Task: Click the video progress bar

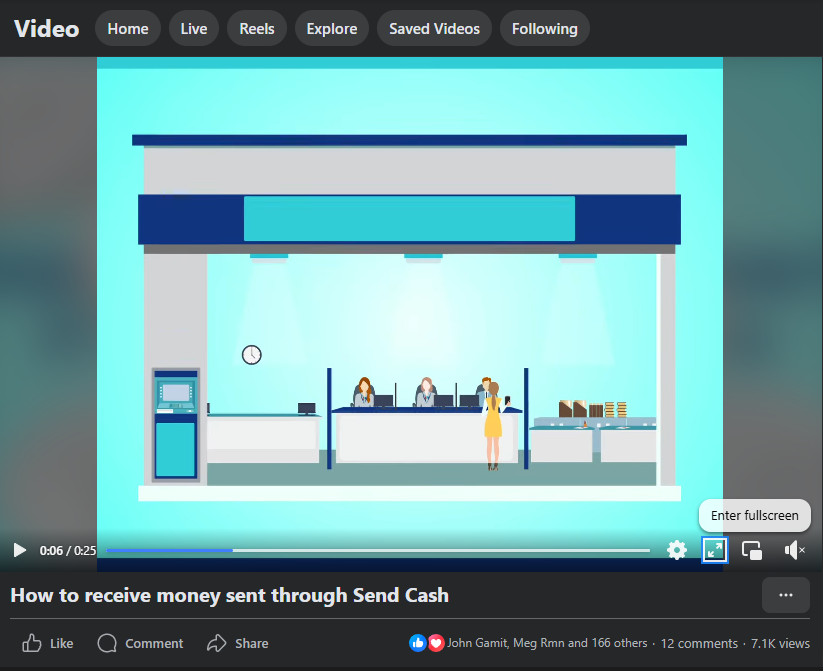Action: click(378, 550)
